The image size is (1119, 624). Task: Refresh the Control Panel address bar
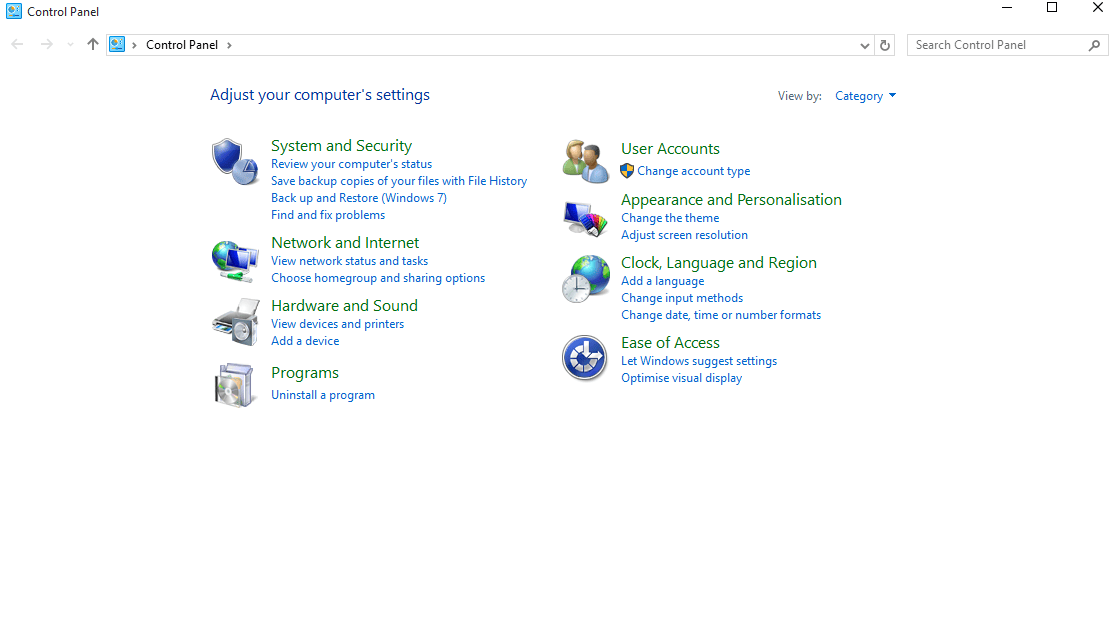[884, 45]
